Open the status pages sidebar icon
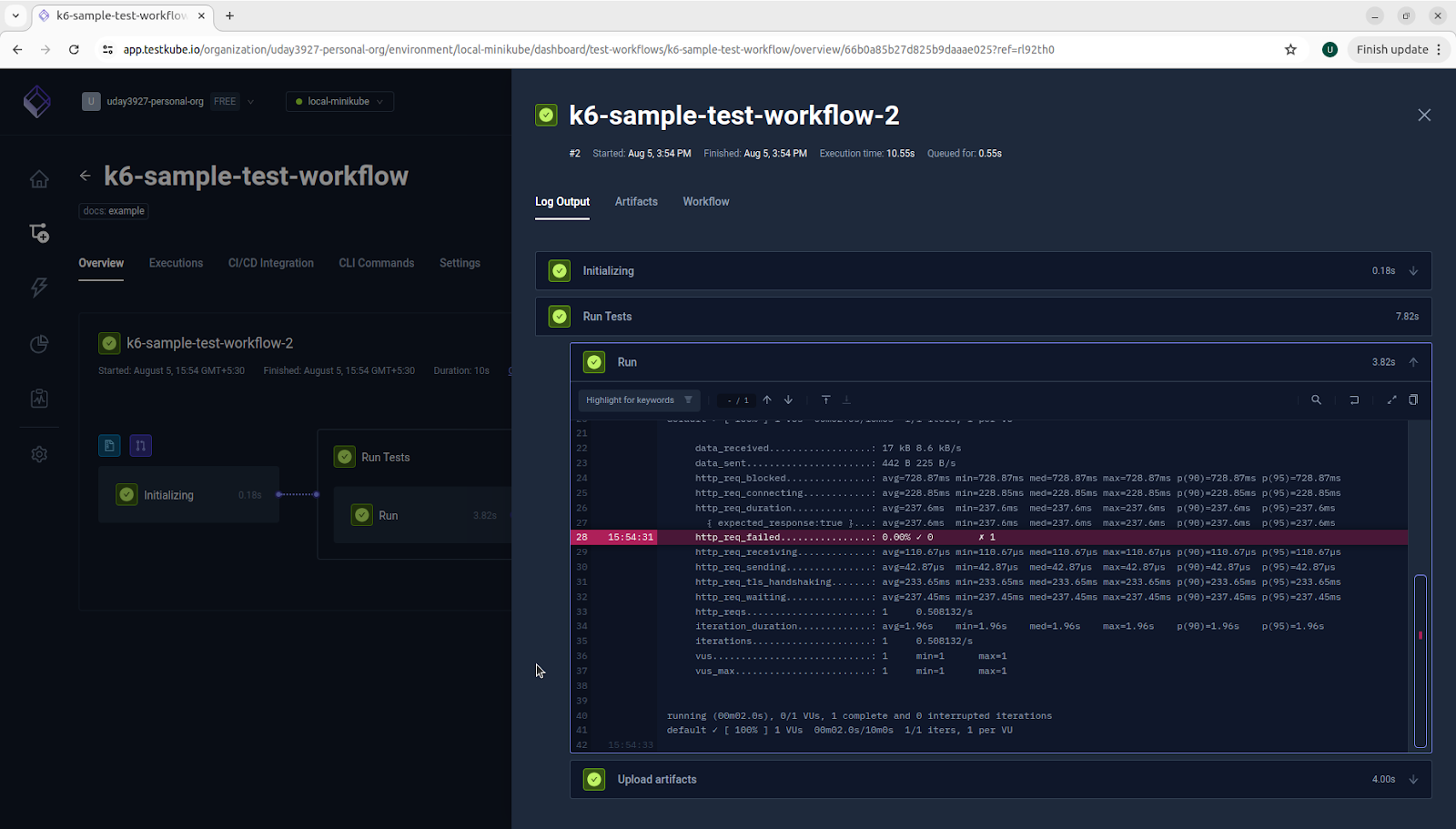The width and height of the screenshot is (1456, 829). (39, 399)
